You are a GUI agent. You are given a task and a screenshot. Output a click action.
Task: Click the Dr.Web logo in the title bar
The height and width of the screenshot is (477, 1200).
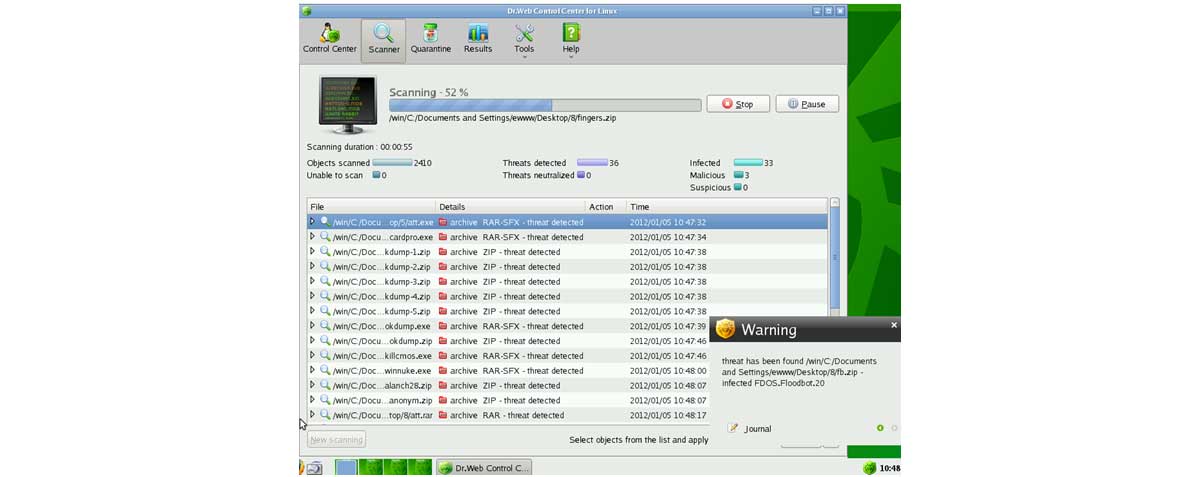(x=306, y=10)
